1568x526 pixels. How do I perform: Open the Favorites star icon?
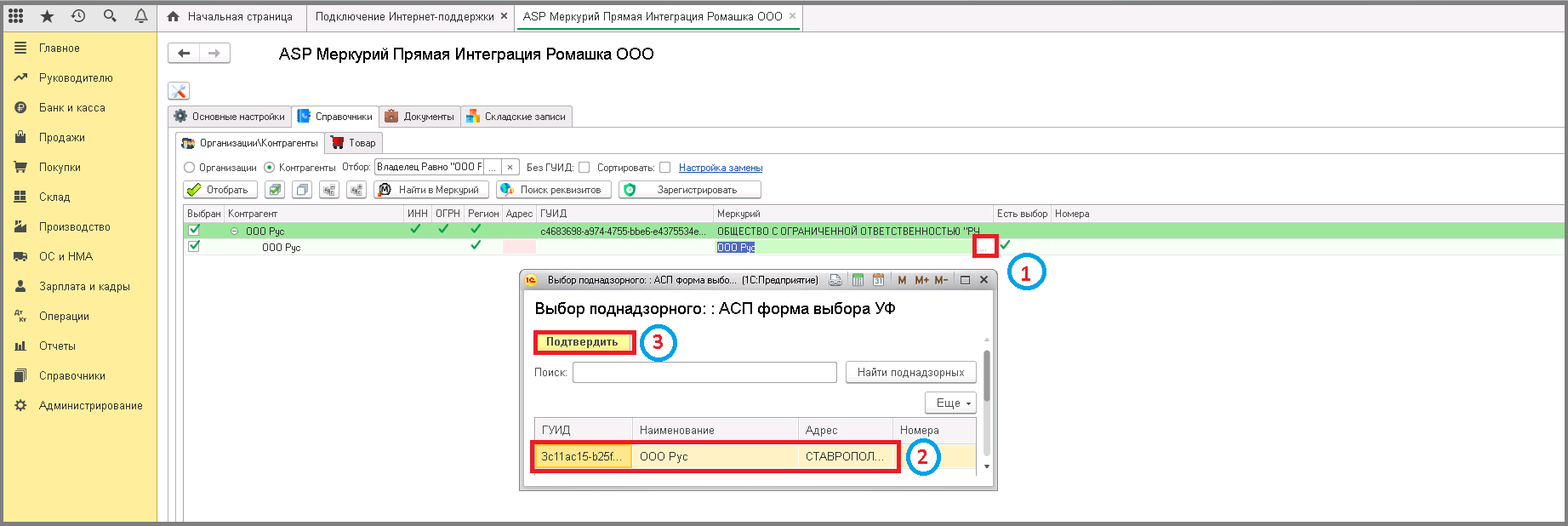tap(47, 16)
